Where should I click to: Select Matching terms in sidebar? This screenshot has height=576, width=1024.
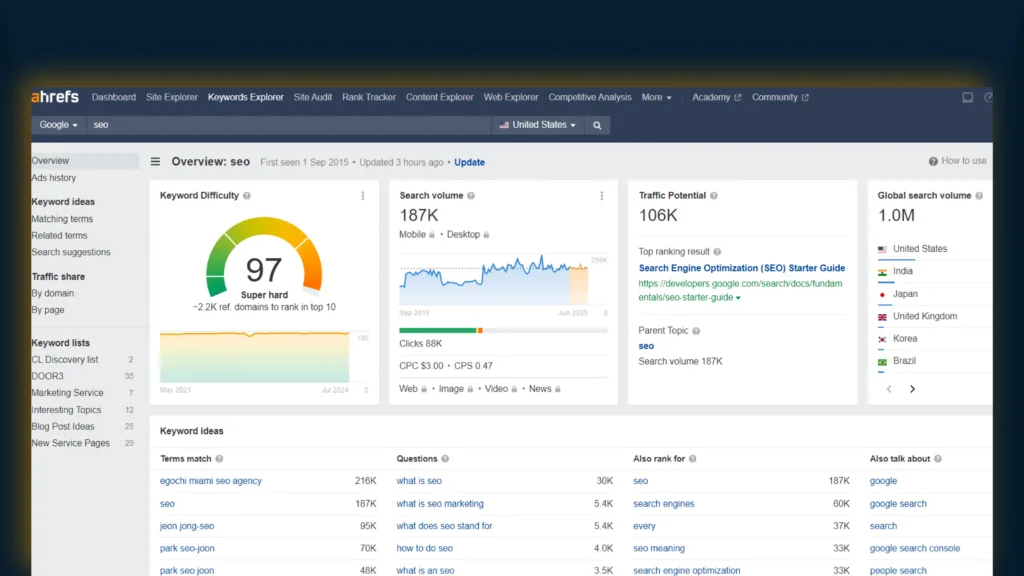pyautogui.click(x=62, y=219)
